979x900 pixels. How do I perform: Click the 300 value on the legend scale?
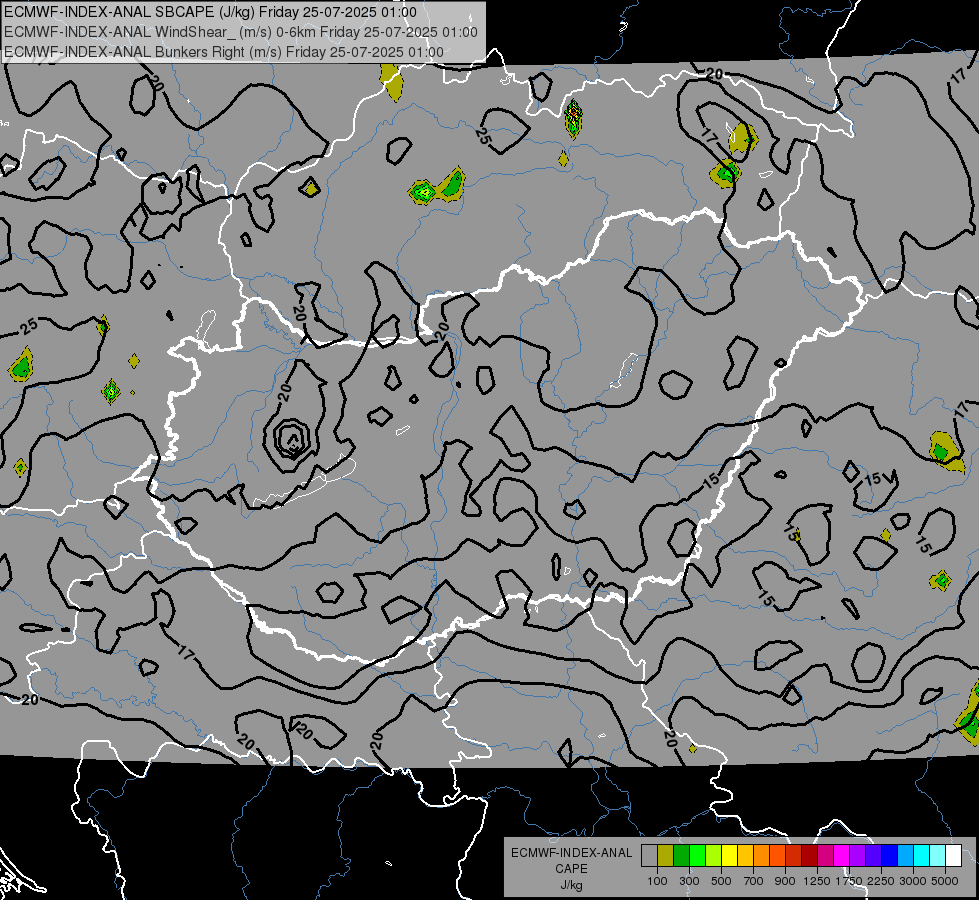(689, 881)
